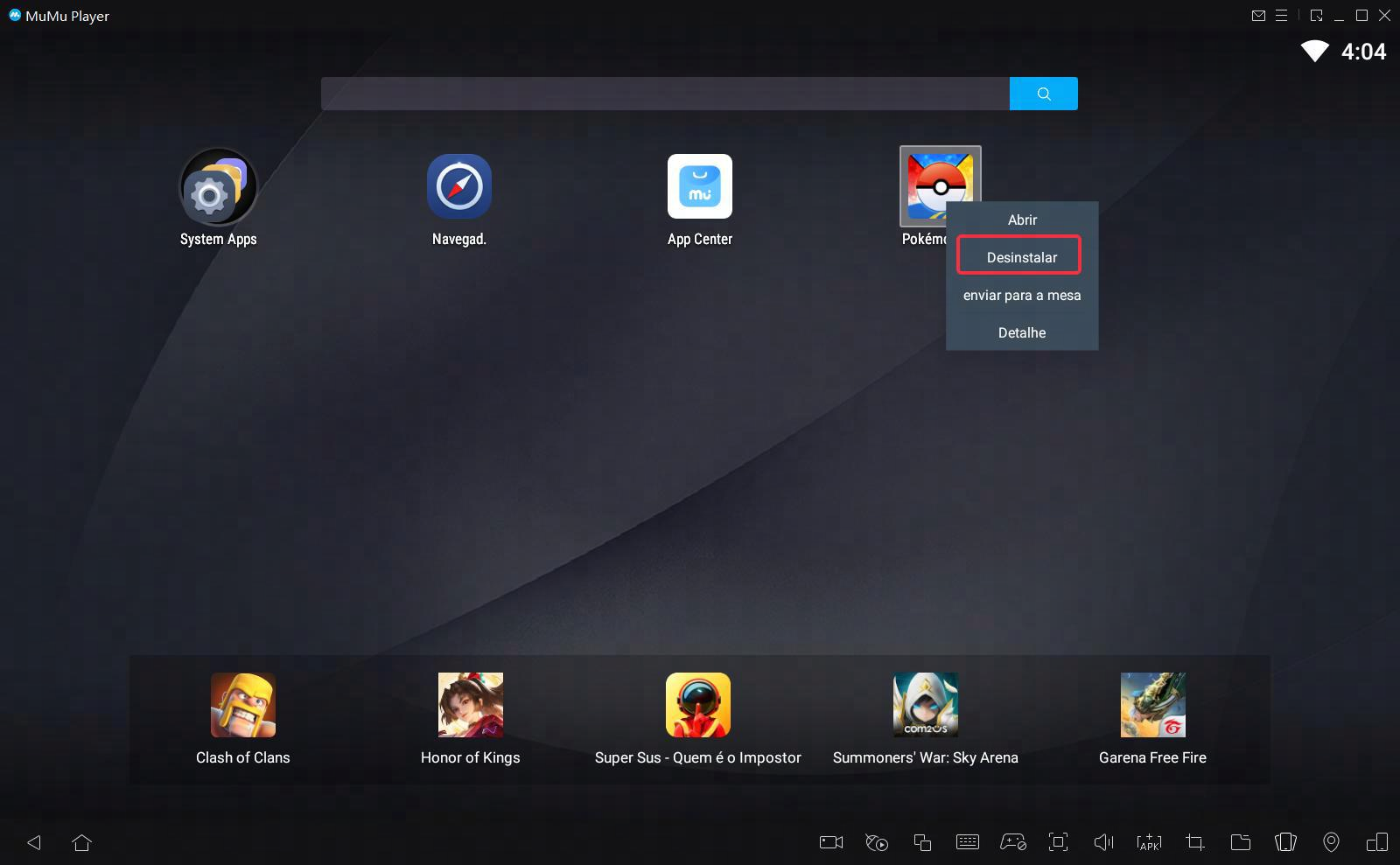
Task: Click inside the search text field
Action: click(665, 94)
